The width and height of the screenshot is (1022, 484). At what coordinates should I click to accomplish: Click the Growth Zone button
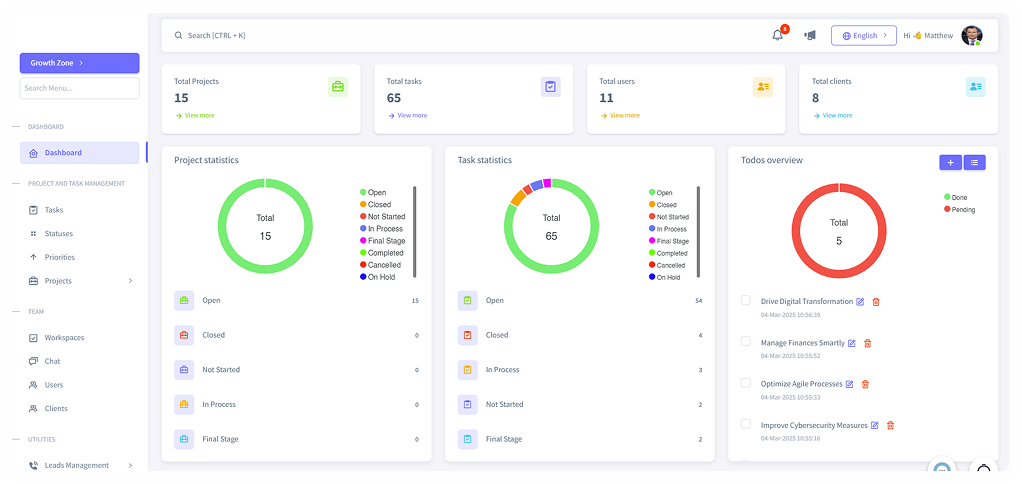79,63
